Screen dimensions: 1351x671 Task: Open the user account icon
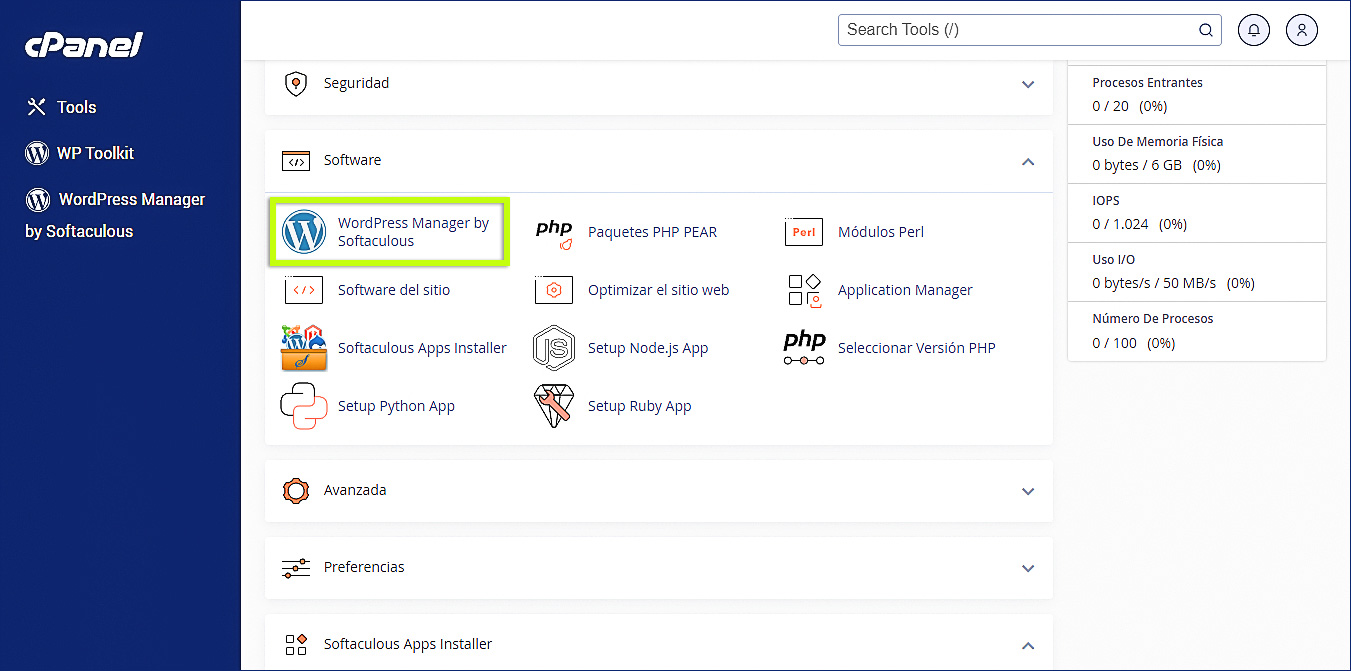coord(1302,30)
